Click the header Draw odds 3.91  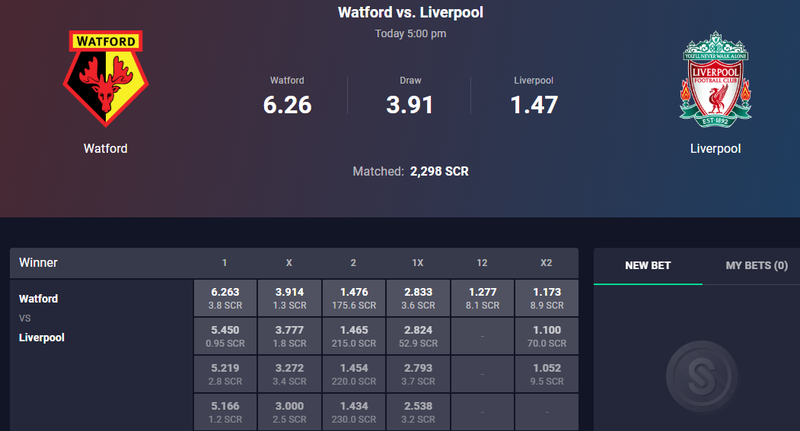point(410,105)
